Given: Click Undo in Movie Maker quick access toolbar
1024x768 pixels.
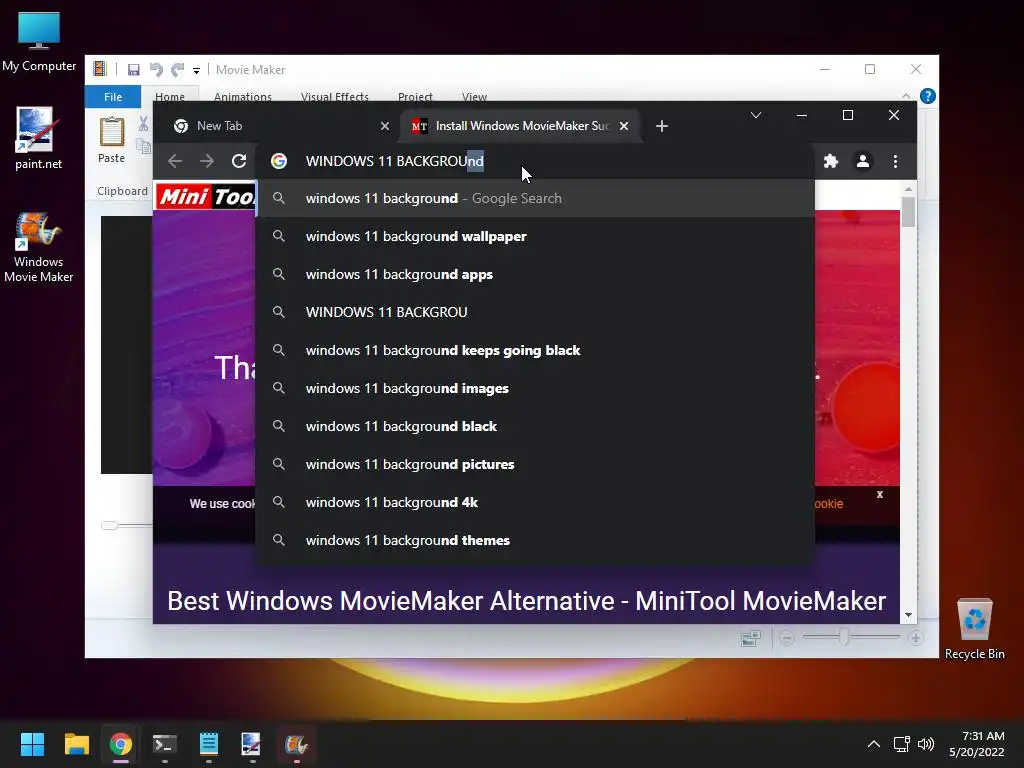Looking at the screenshot, I should [x=155, y=70].
